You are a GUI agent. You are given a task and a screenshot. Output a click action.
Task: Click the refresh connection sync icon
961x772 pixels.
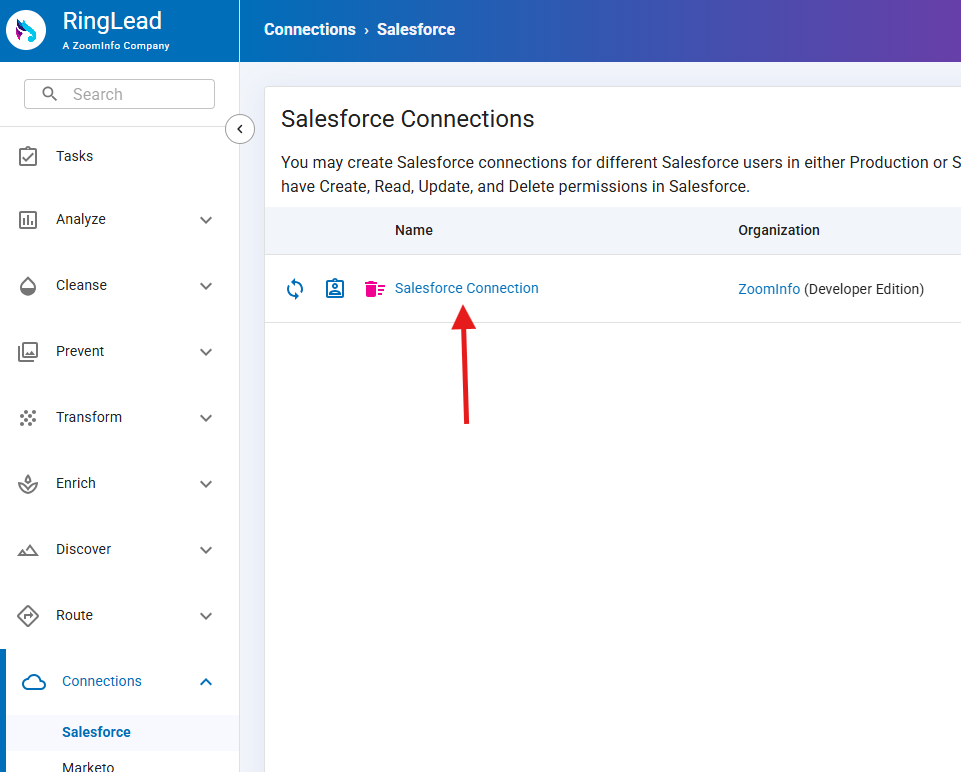click(x=295, y=289)
